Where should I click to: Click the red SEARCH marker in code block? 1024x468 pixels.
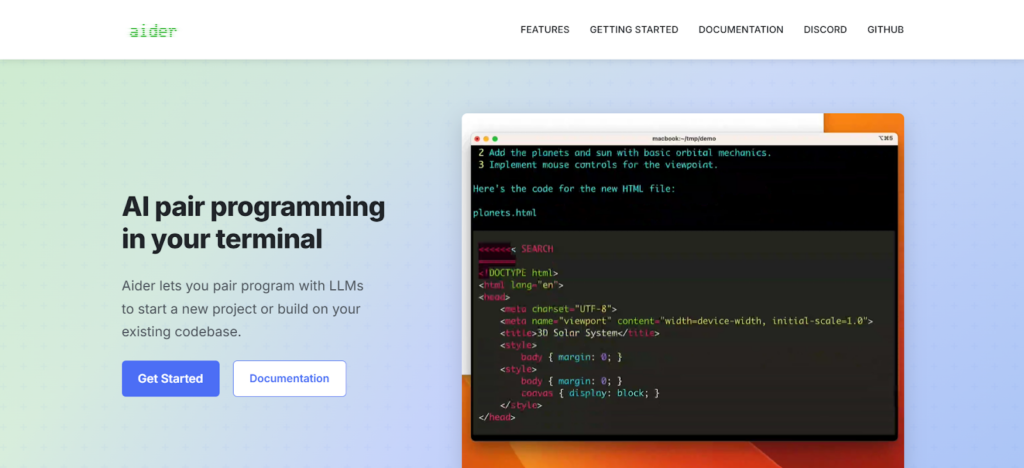pyautogui.click(x=537, y=248)
